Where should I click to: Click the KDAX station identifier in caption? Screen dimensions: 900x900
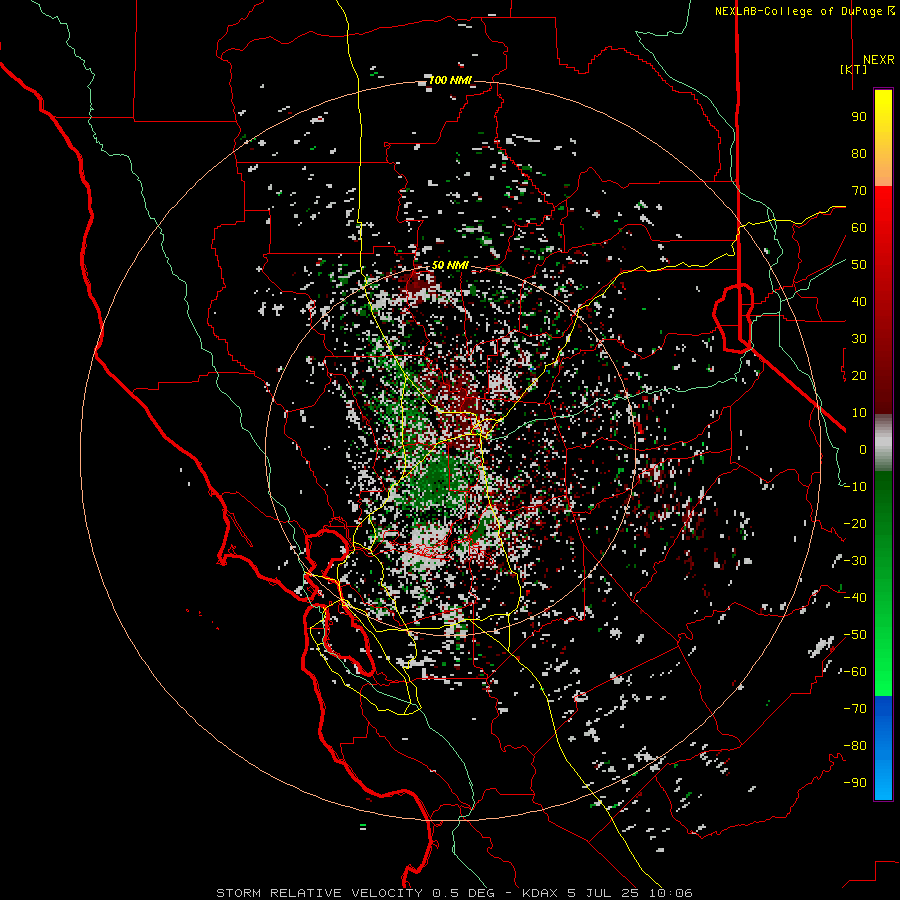coord(540,893)
